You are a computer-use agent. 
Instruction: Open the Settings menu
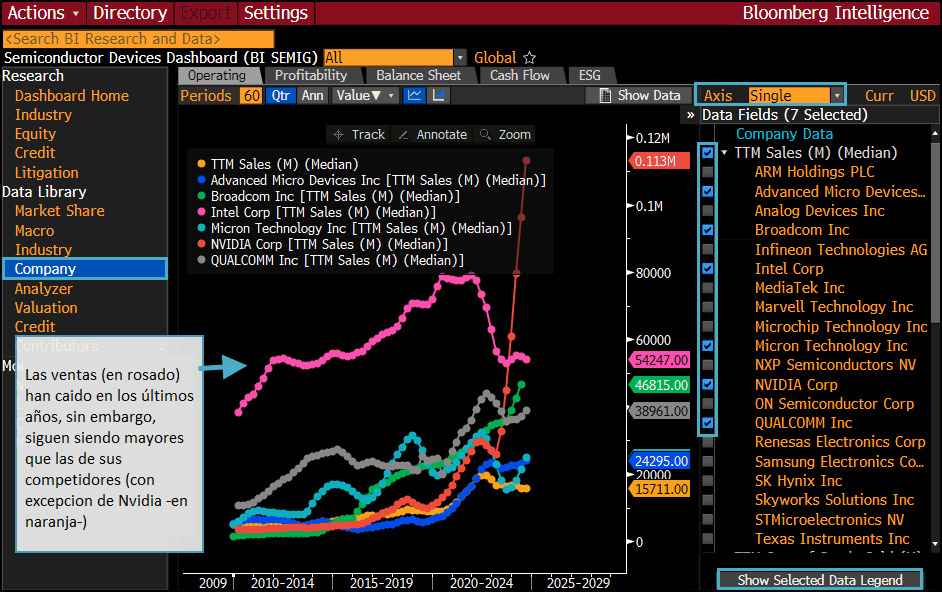tap(276, 13)
